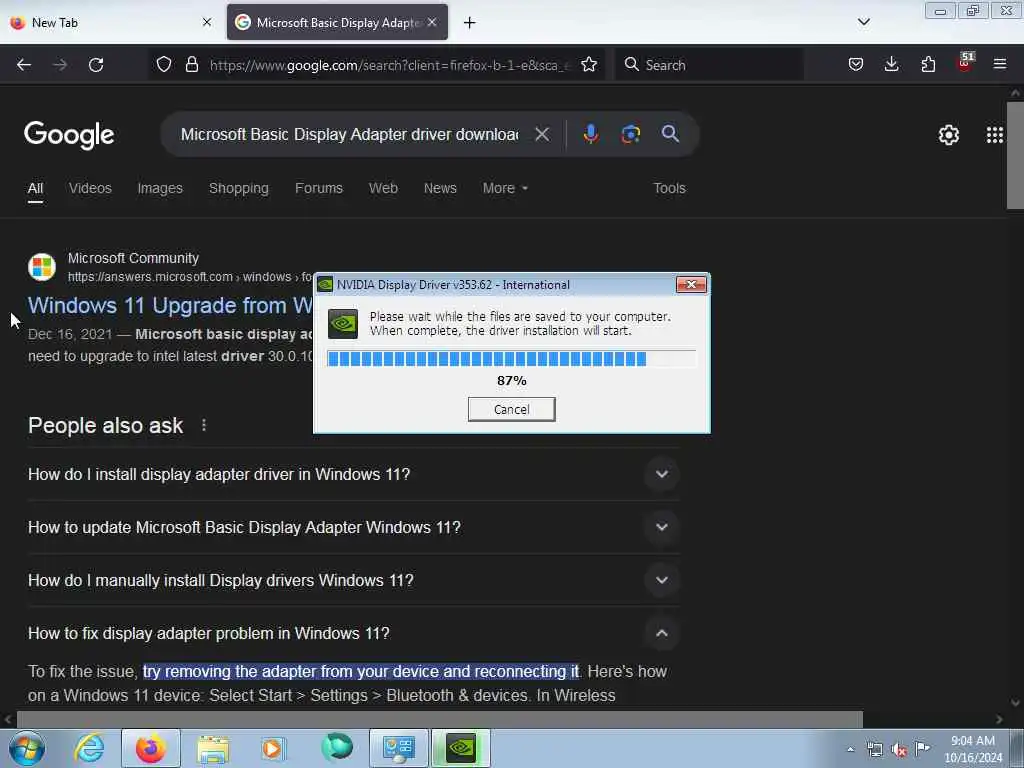
Task: Go back to the previous page in Firefox
Action: pyautogui.click(x=24, y=65)
